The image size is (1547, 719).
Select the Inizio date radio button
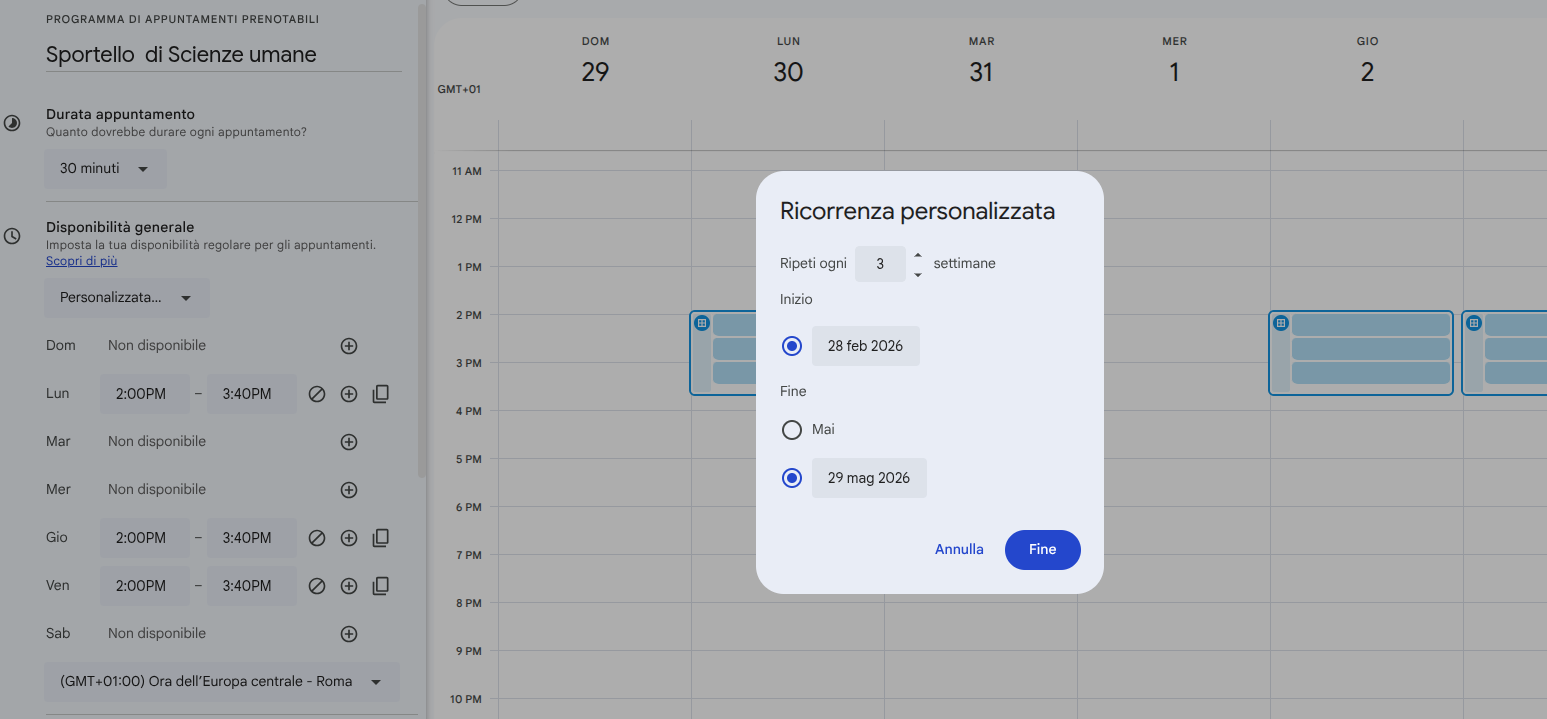(792, 346)
